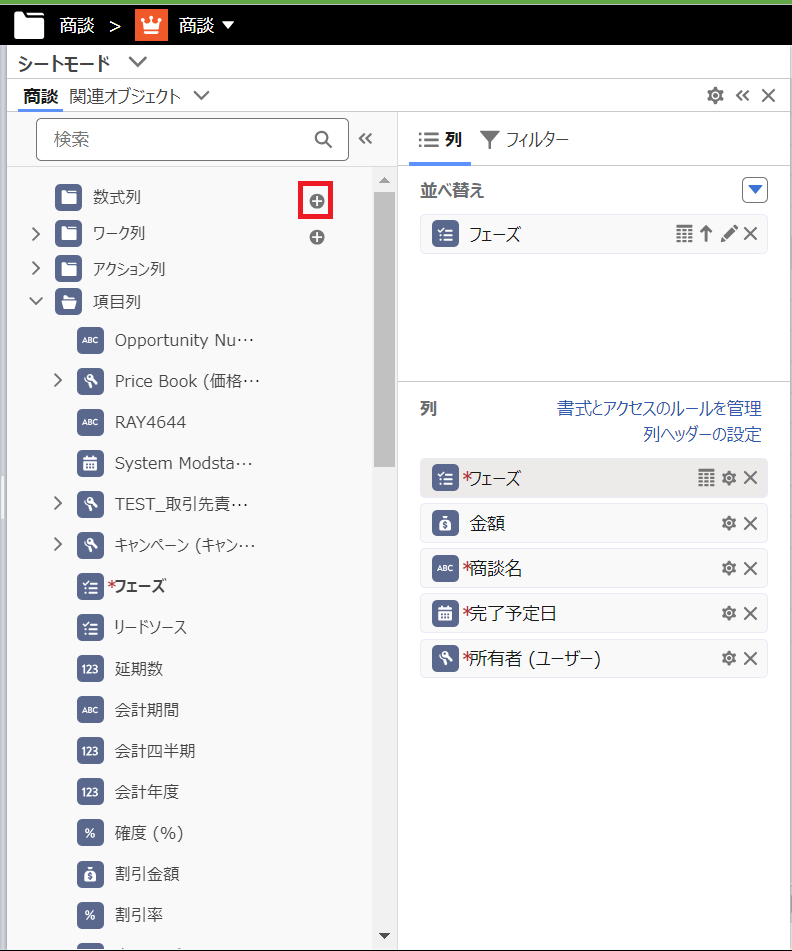Switch to the 商談 object tab
The height and width of the screenshot is (951, 792).
[x=41, y=96]
